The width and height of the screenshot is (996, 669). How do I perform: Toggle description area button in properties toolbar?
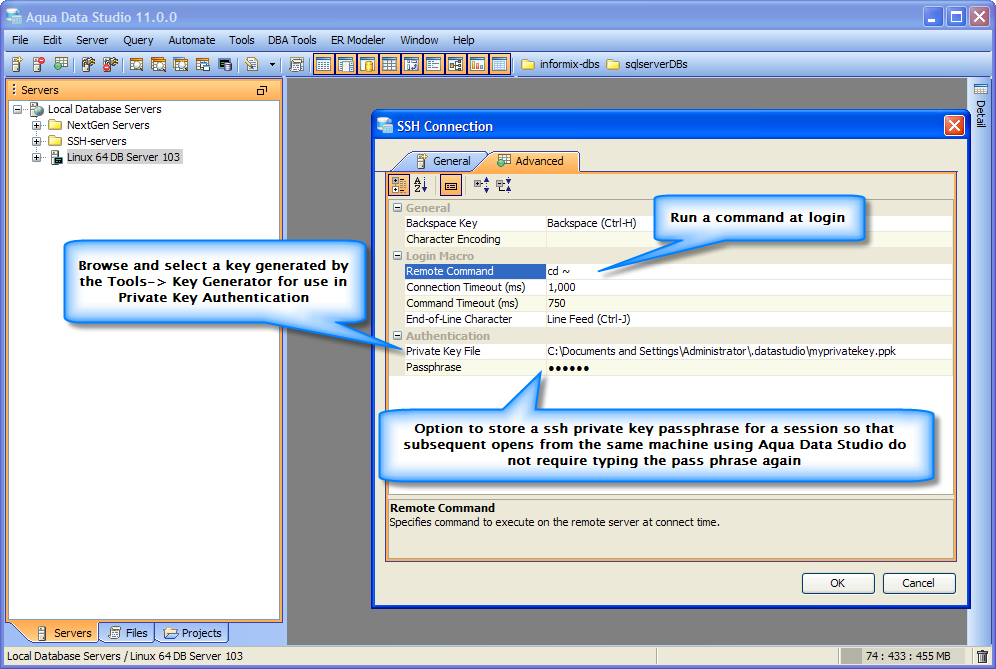point(451,185)
